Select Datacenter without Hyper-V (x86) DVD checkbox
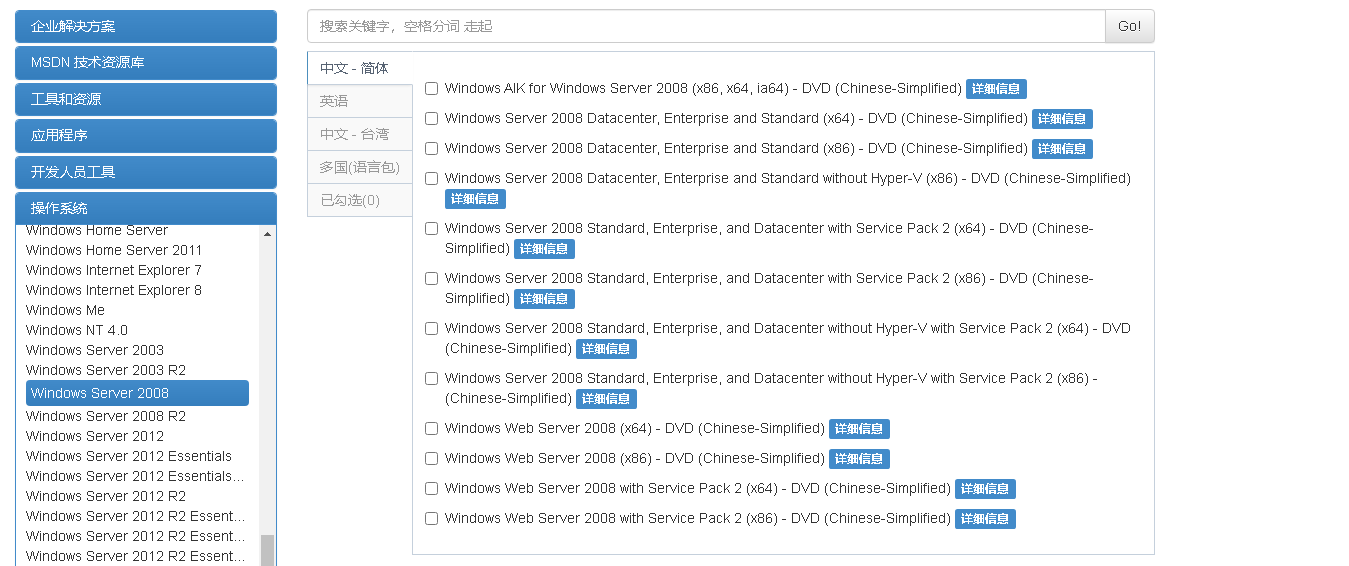The image size is (1349, 566). point(432,179)
